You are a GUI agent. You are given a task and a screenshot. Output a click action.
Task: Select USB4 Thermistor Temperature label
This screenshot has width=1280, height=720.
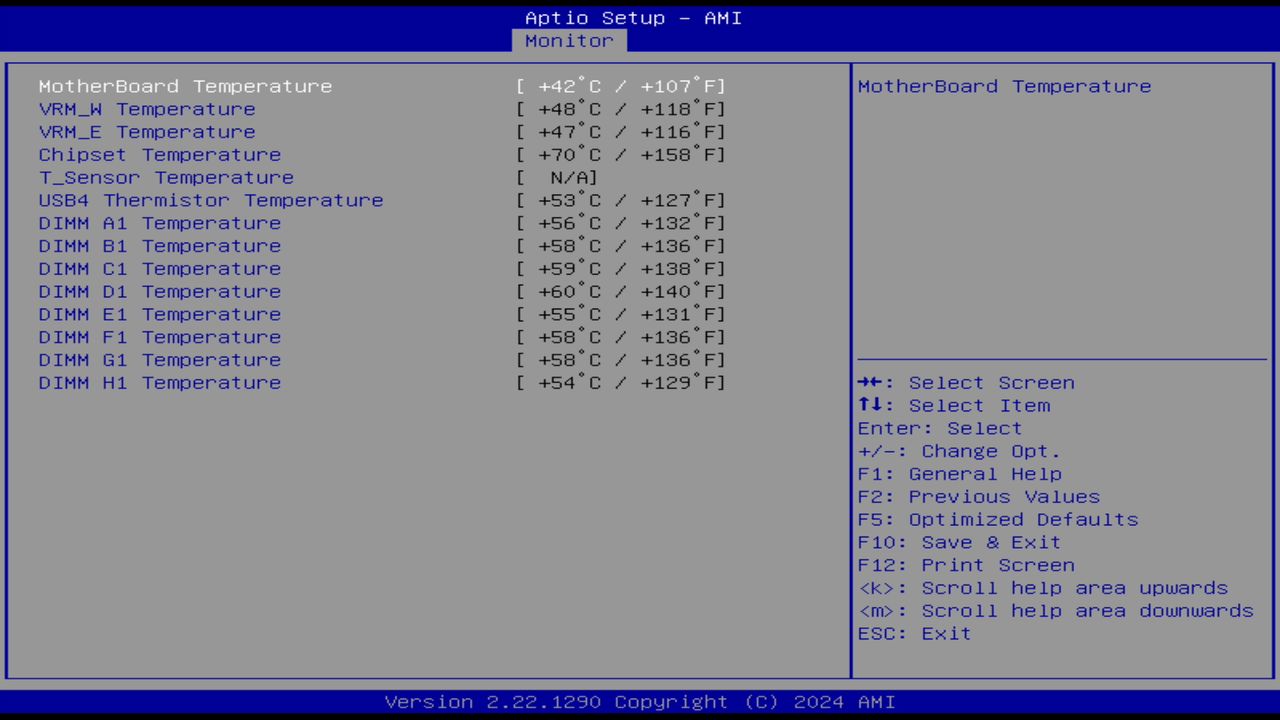[211, 200]
